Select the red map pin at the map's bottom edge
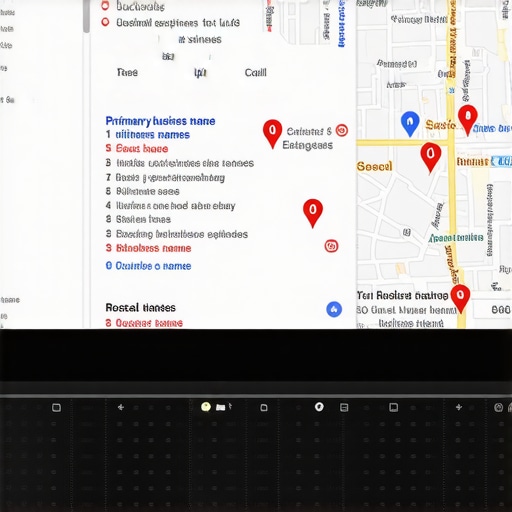This screenshot has height=512, width=512. point(460,298)
